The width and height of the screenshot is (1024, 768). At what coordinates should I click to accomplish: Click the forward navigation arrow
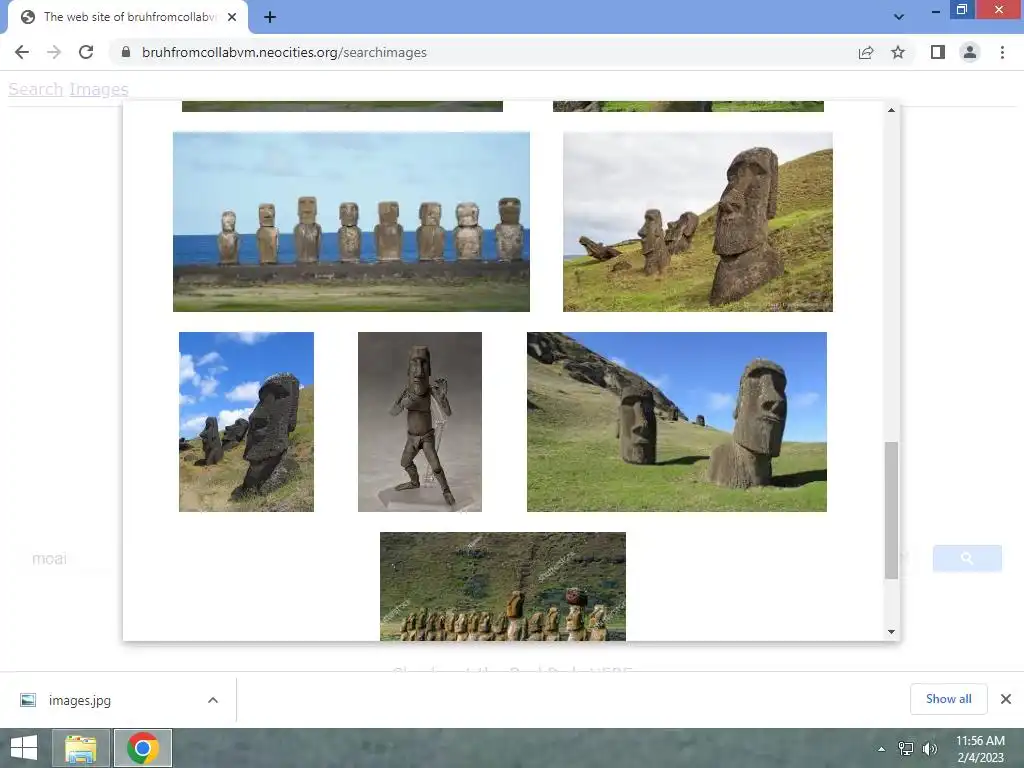[54, 52]
